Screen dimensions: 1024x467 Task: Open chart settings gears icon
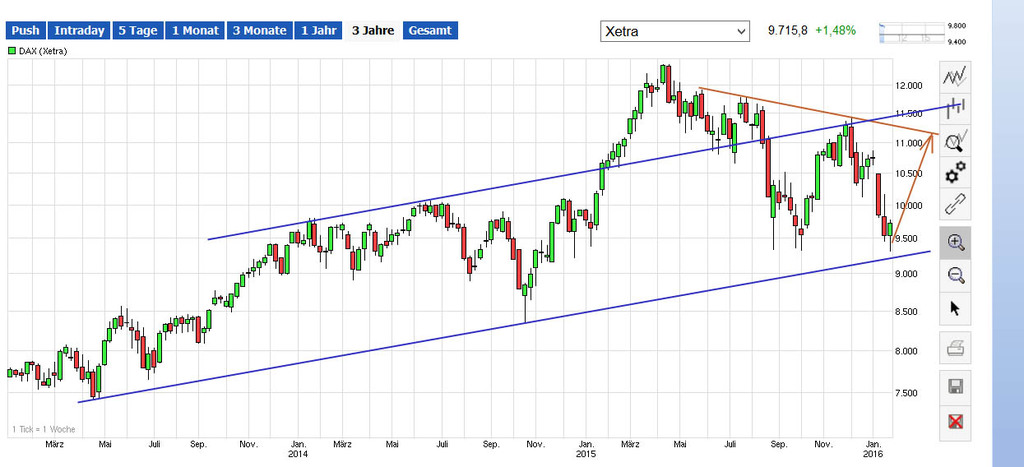955,171
